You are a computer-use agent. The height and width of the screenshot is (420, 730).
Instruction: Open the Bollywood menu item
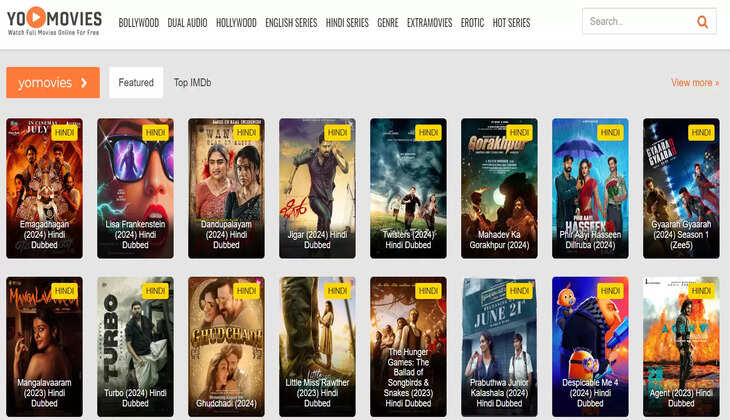(x=138, y=23)
